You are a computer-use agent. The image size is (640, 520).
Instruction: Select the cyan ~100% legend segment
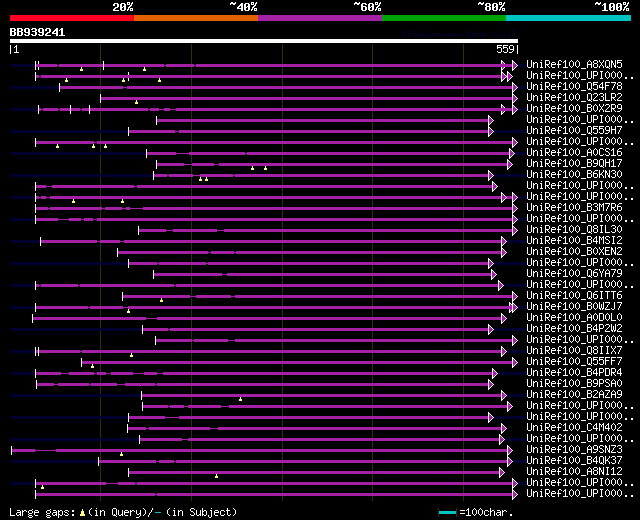pyautogui.click(x=569, y=18)
